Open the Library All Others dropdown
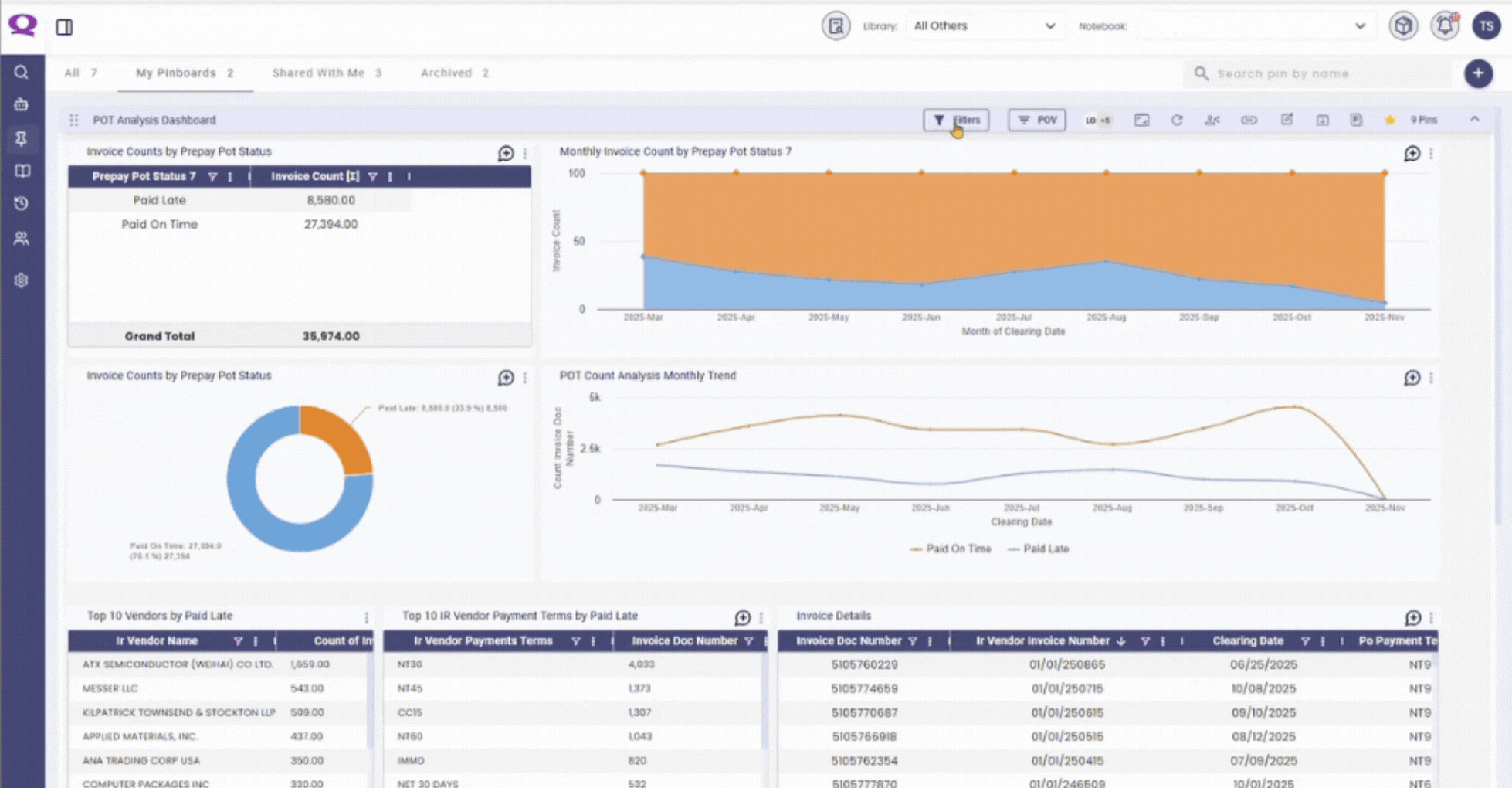This screenshot has height=788, width=1512. point(983,26)
